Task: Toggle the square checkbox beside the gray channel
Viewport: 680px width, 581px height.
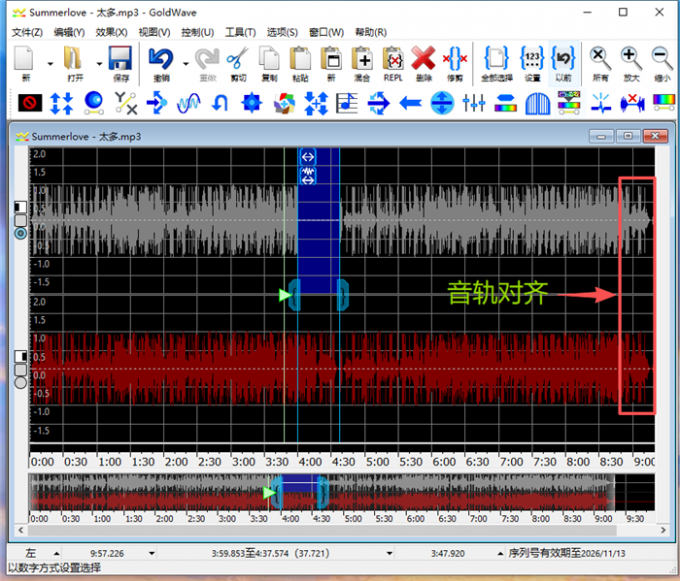Action: [x=21, y=220]
